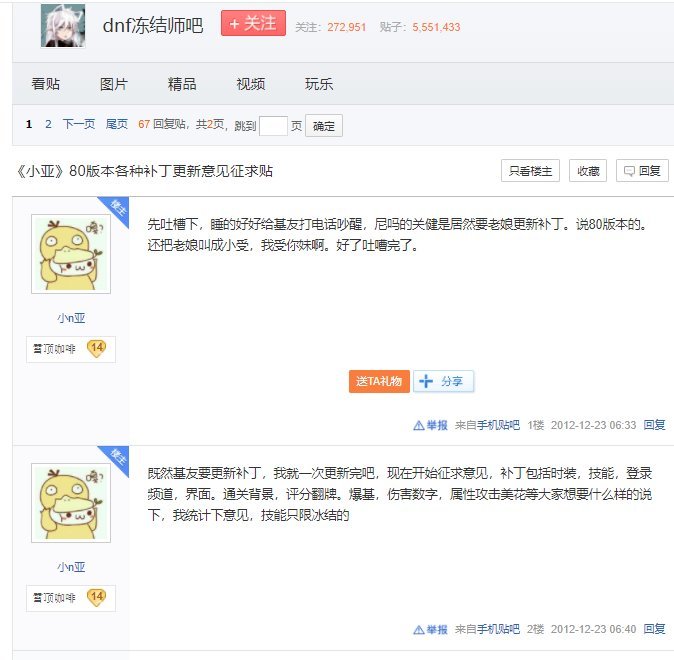Open the 看贴 tab
The image size is (674, 660).
(46, 84)
